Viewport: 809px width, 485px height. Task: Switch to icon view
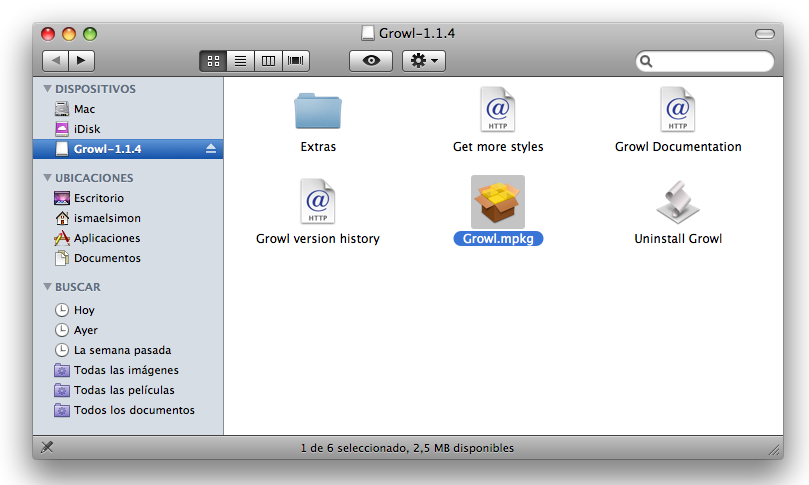[213, 61]
